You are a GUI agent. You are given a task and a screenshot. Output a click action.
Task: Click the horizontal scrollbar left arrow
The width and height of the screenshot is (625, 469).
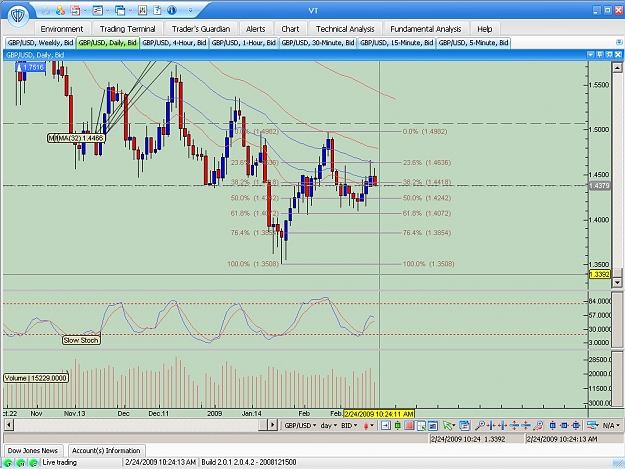(8, 425)
